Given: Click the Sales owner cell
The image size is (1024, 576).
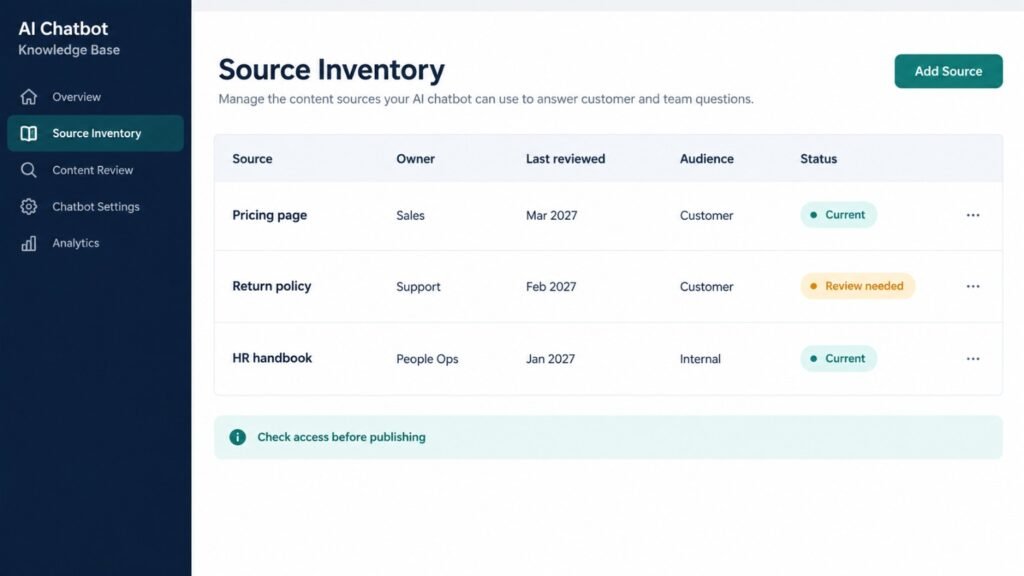Looking at the screenshot, I should click(x=410, y=216).
